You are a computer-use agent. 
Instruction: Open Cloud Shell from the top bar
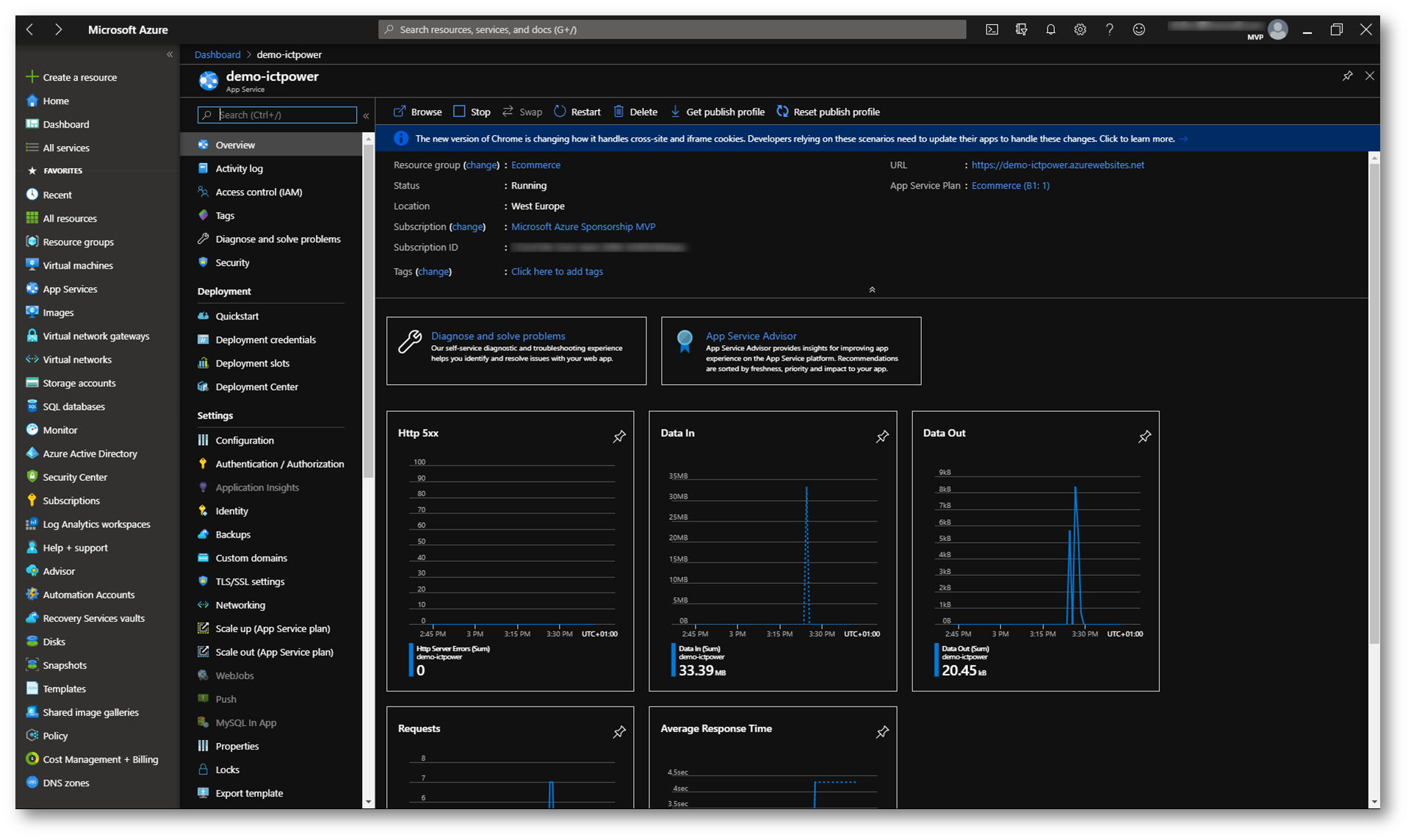pyautogui.click(x=992, y=29)
